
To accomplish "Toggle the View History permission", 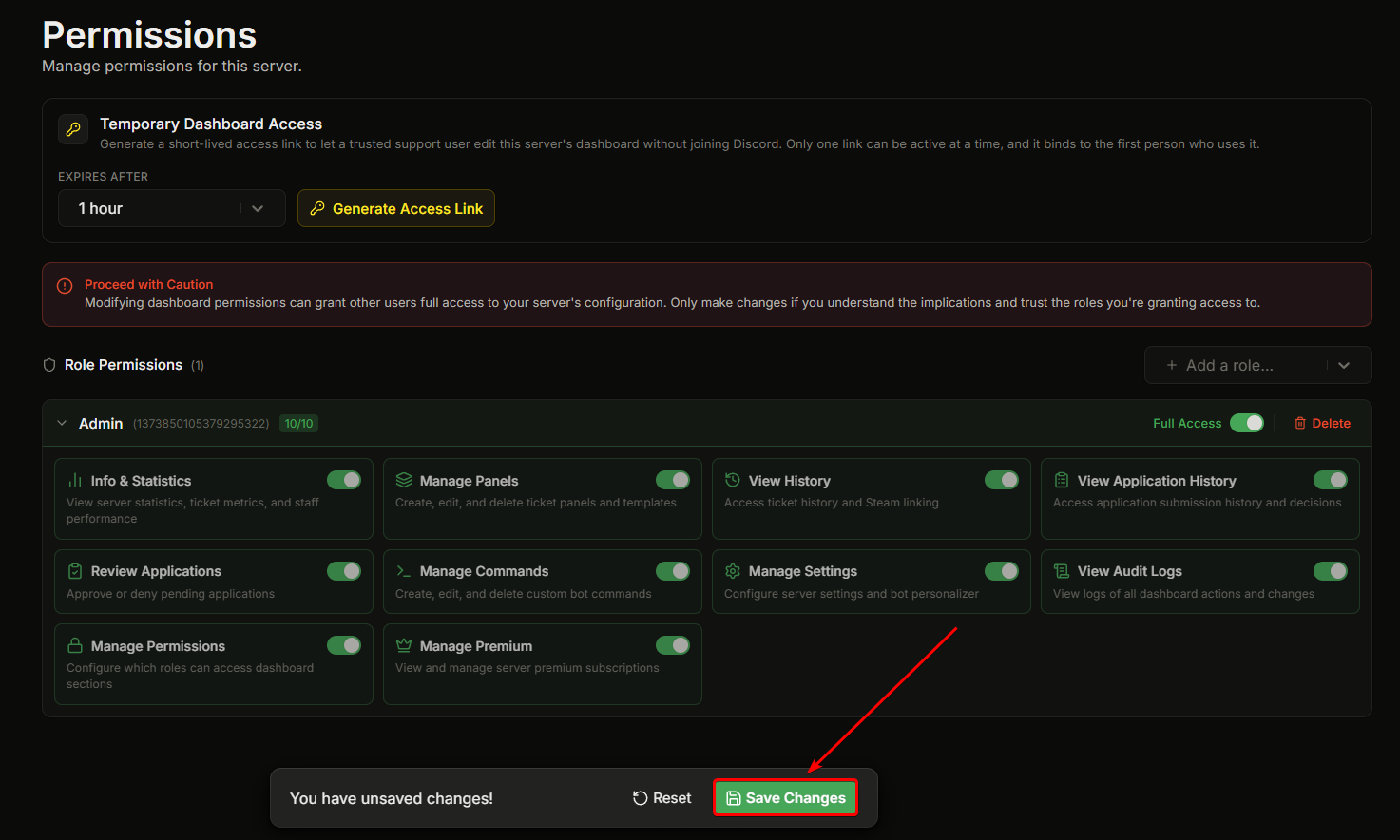I will (x=1002, y=480).
